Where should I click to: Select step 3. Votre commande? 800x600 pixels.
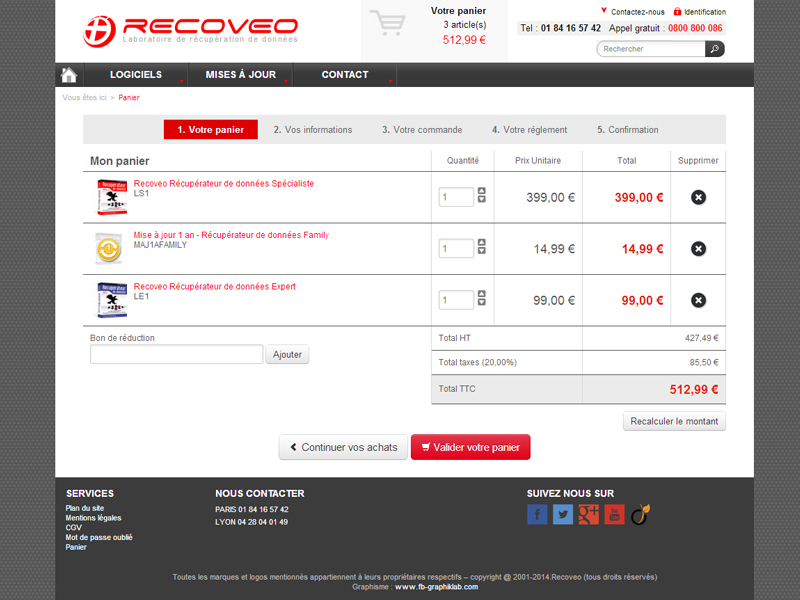[x=422, y=130]
